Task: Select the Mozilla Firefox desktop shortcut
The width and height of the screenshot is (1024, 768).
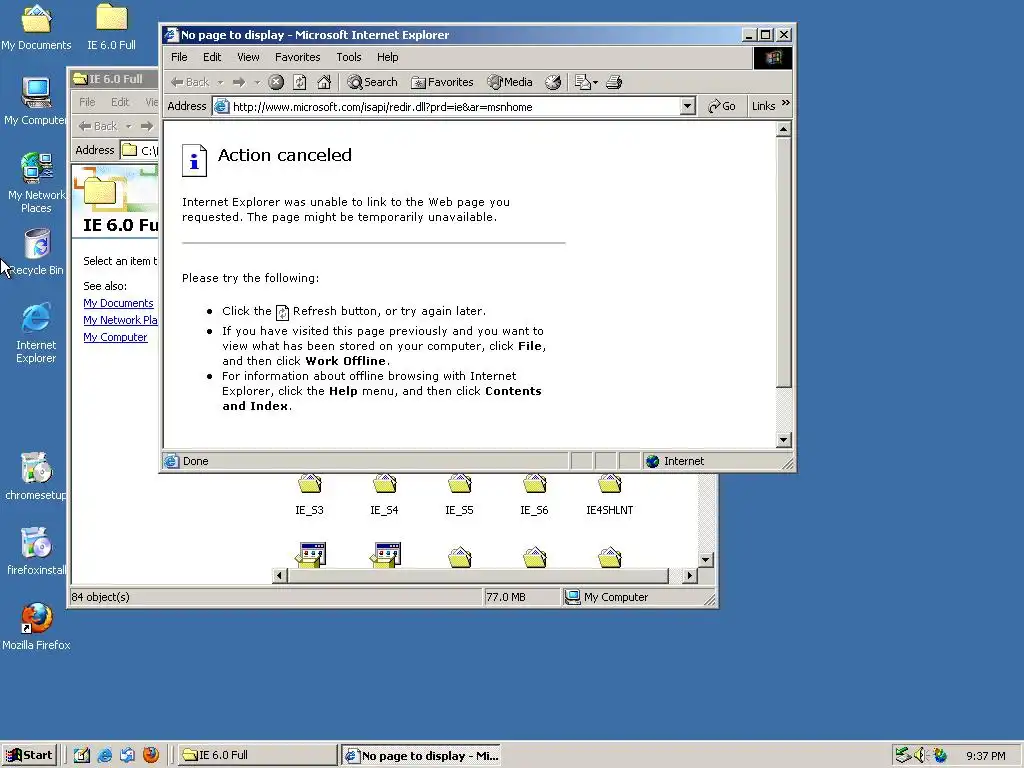Action: click(36, 627)
